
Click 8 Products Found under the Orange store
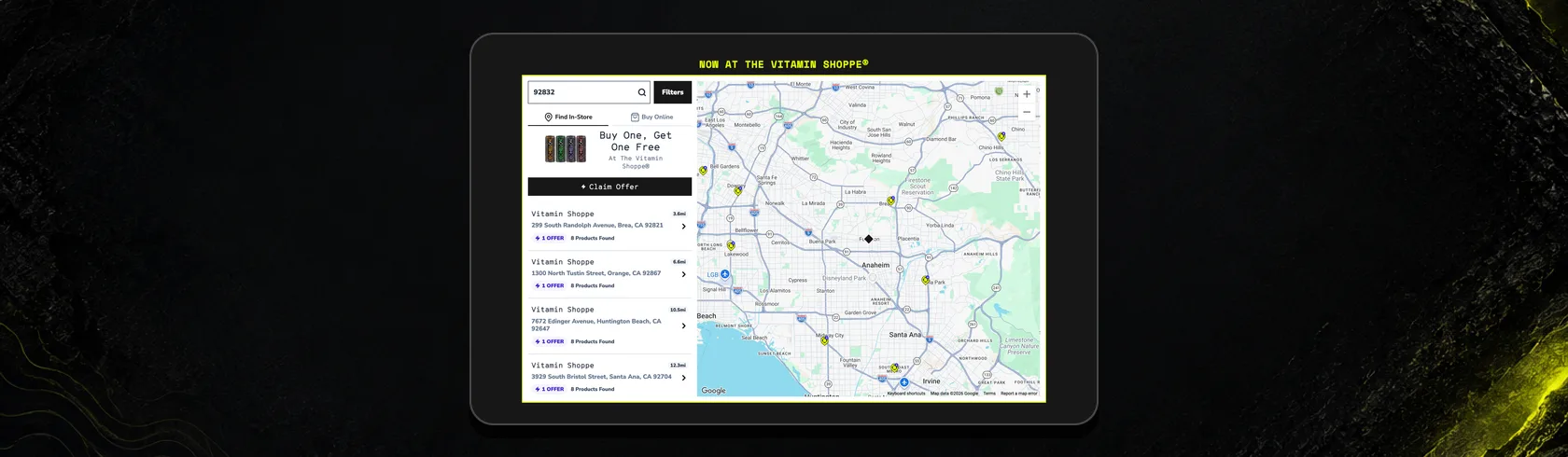pos(593,285)
